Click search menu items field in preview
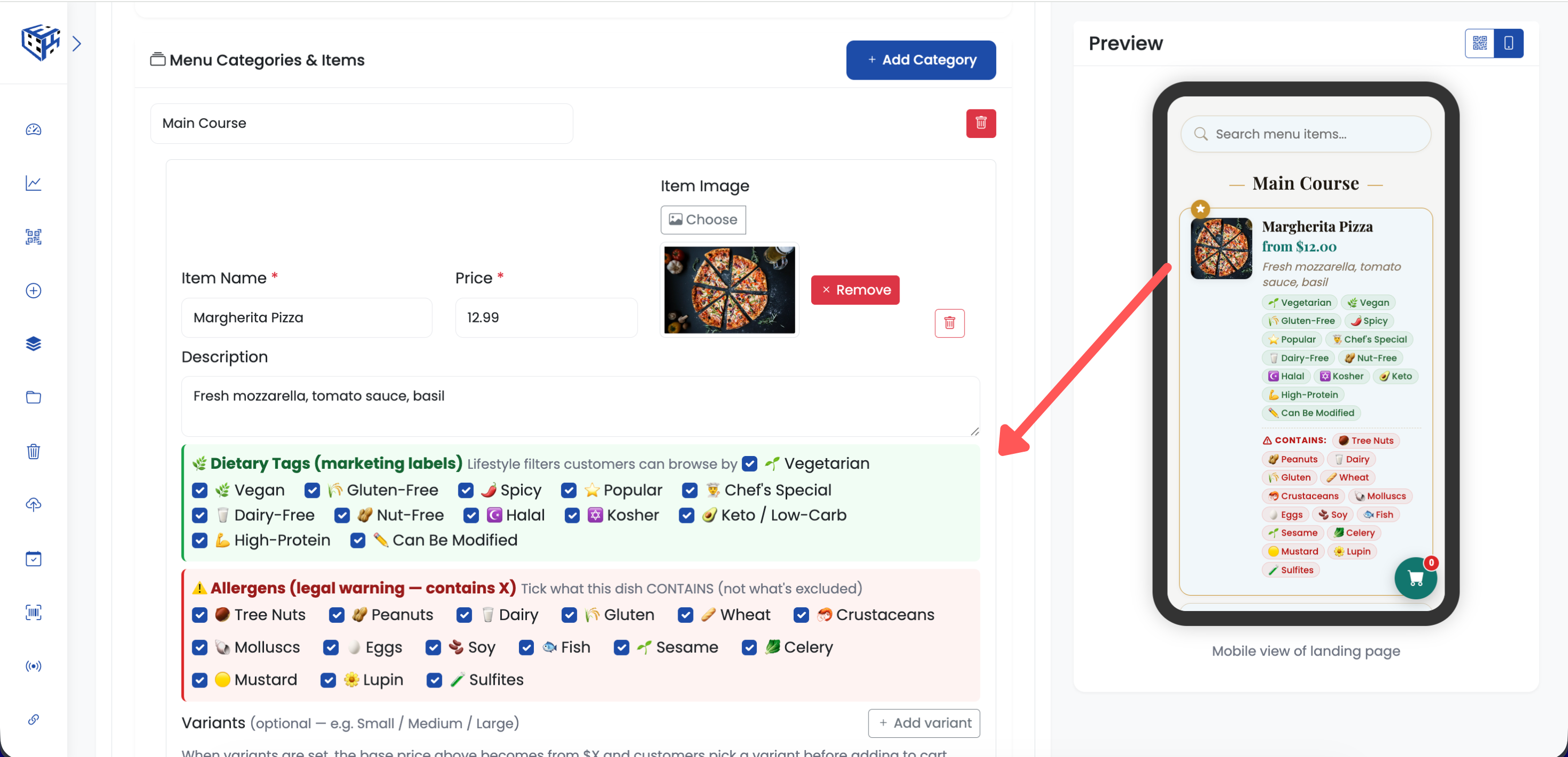The height and width of the screenshot is (757, 1568). pos(1305,134)
